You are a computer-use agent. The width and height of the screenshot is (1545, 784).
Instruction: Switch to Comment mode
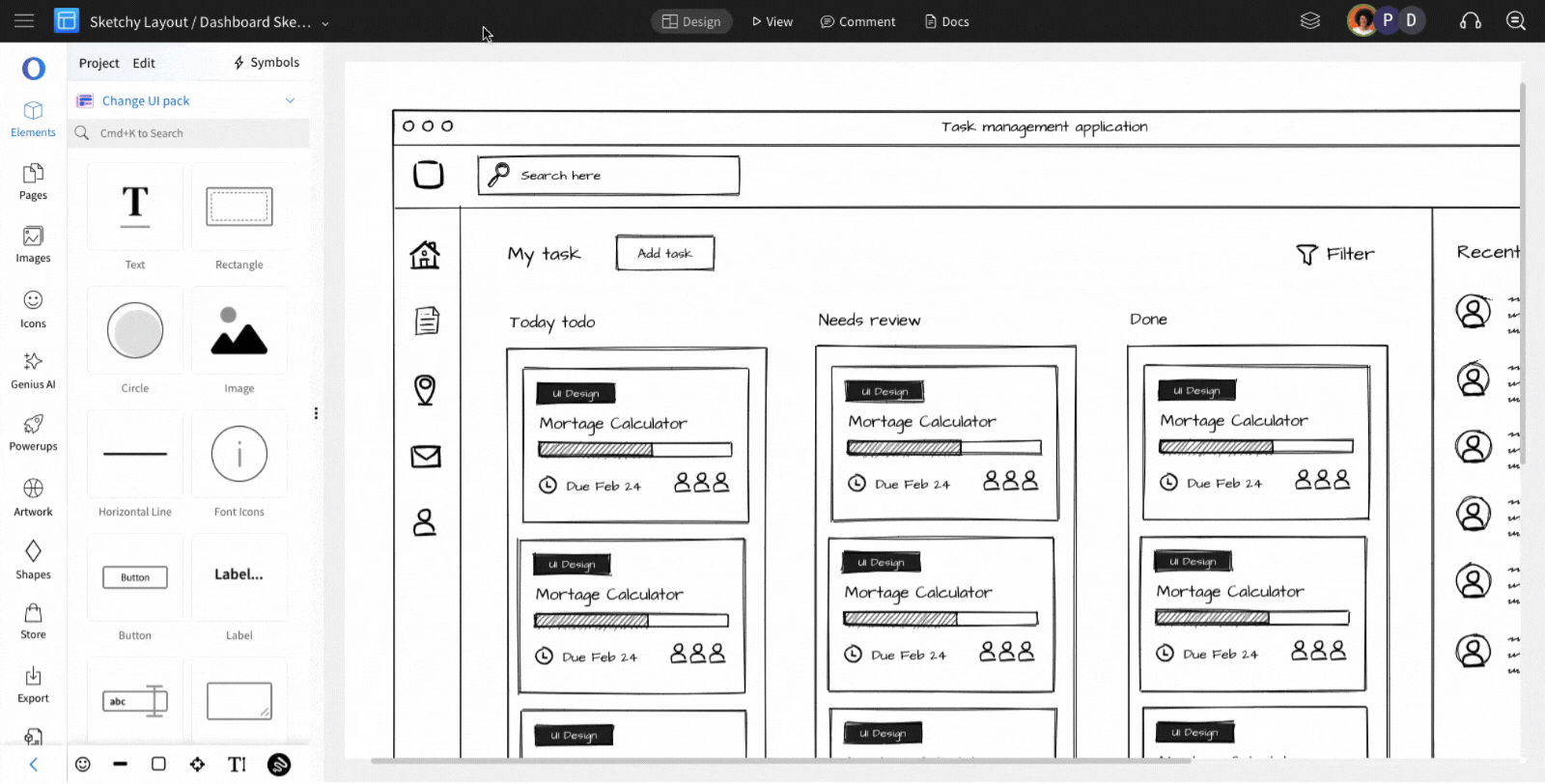pos(857,21)
